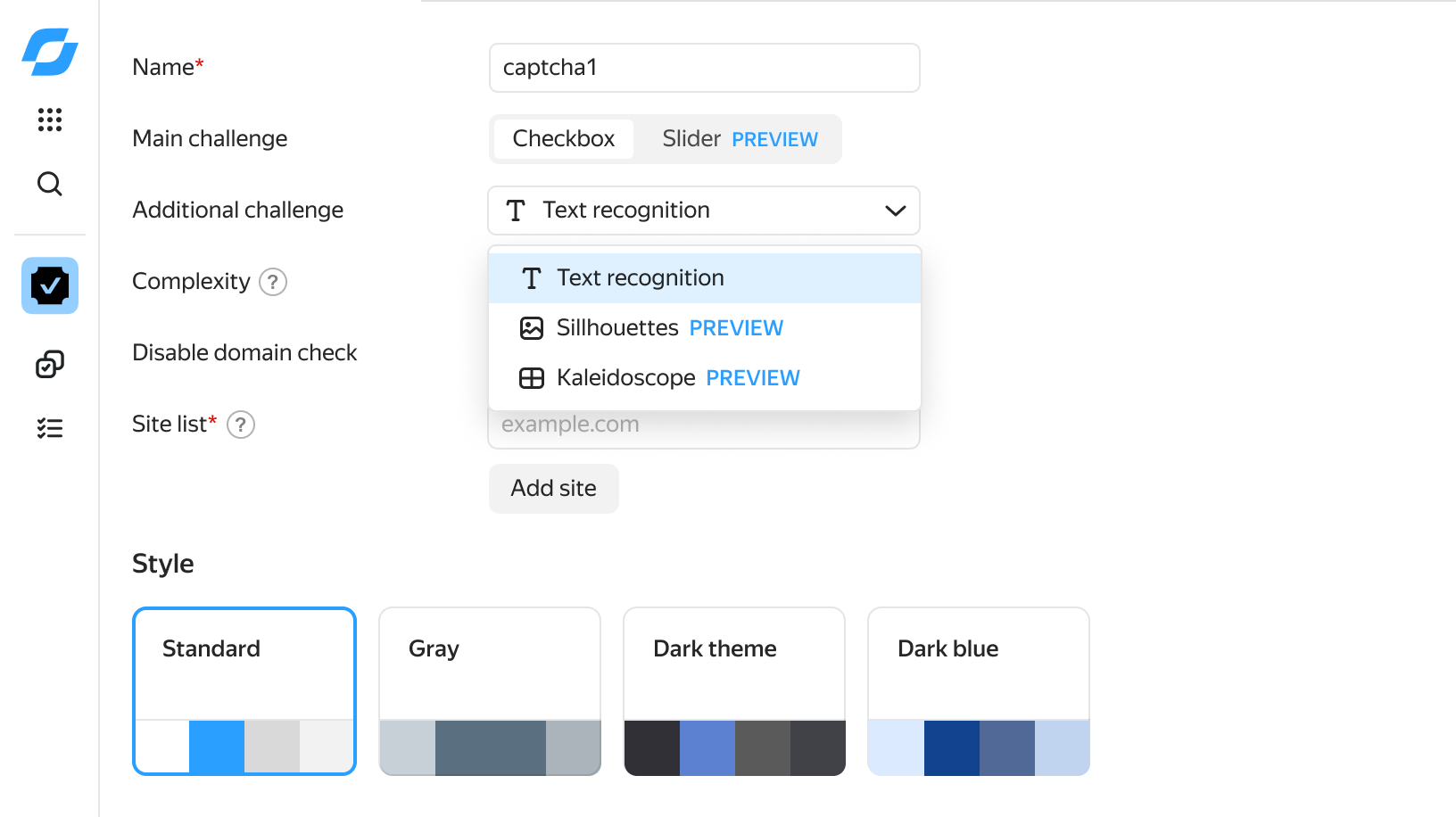Choose Sillhouettes option in list
This screenshot has height=817, width=1456.
pos(705,328)
